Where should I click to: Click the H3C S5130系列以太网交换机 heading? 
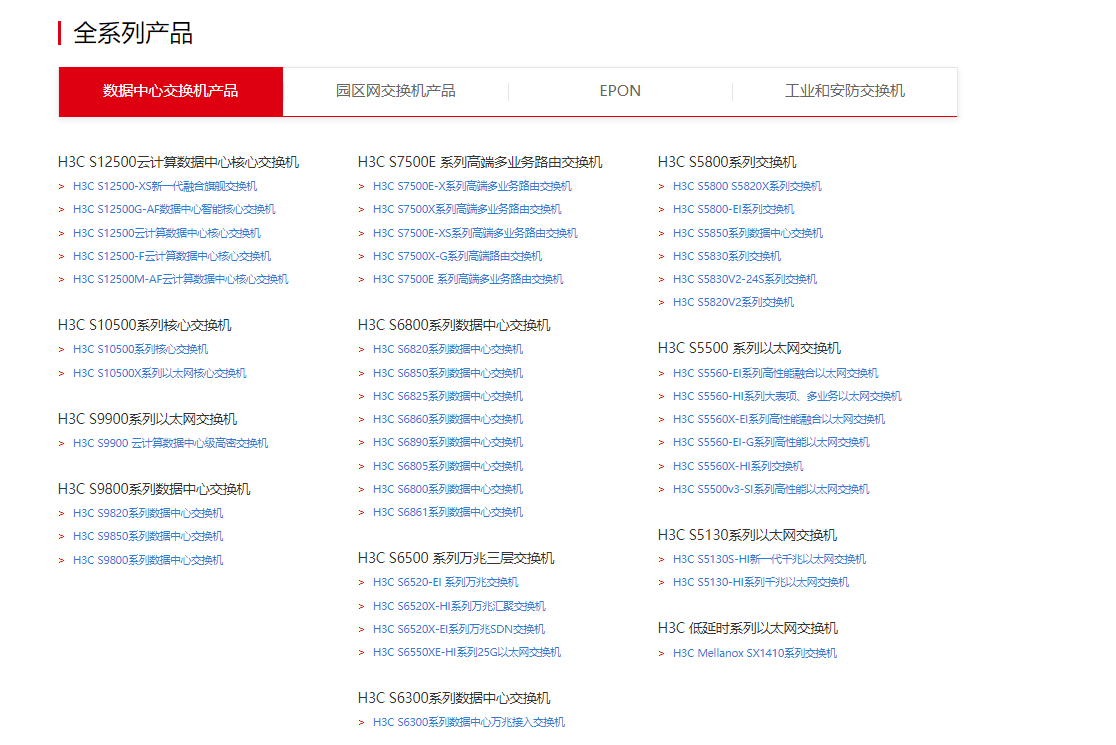click(747, 535)
